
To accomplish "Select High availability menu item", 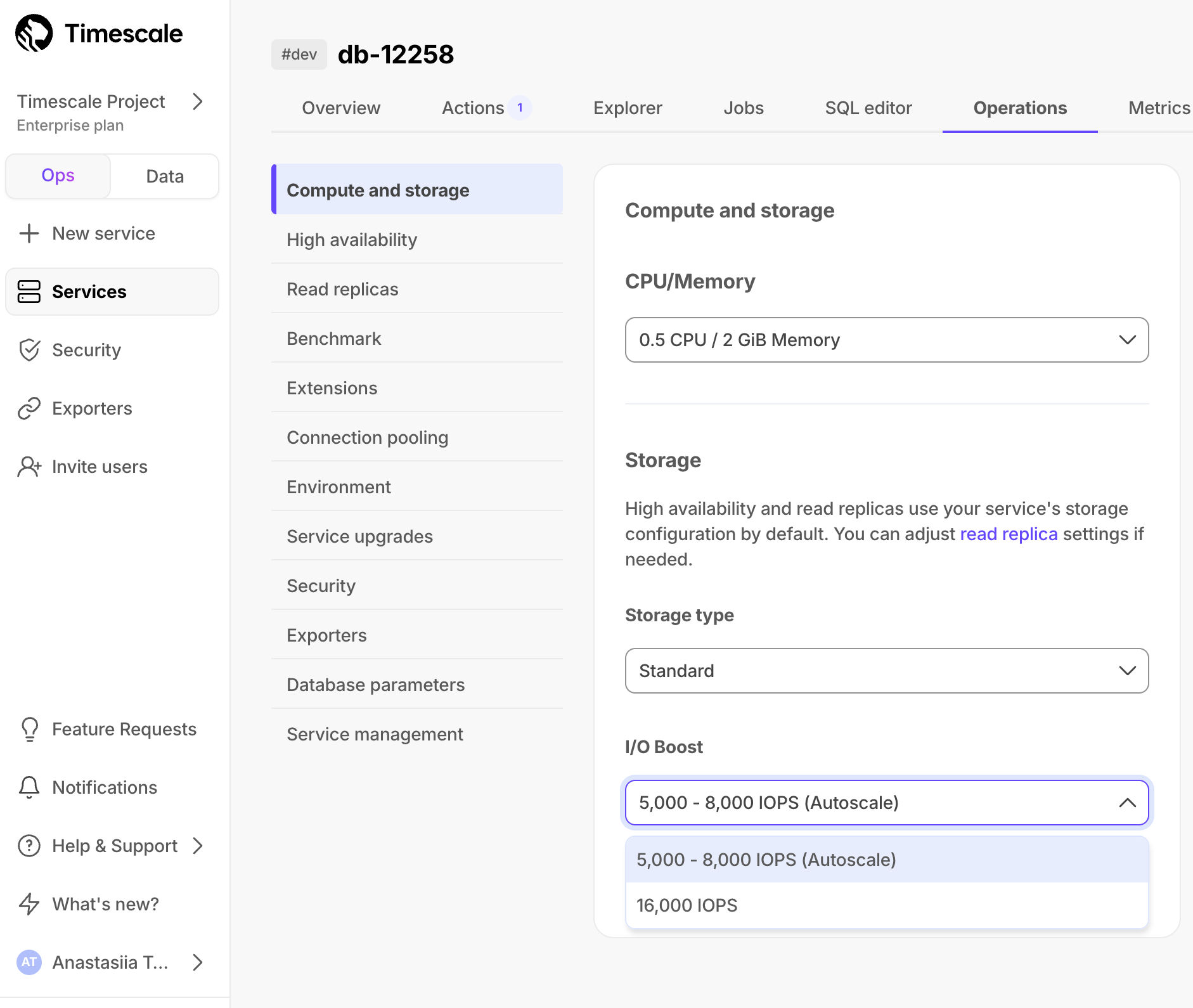I will pos(417,240).
